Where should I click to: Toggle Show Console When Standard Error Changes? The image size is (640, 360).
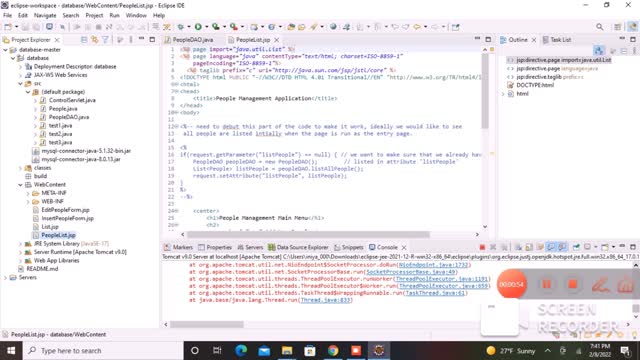click(562, 247)
